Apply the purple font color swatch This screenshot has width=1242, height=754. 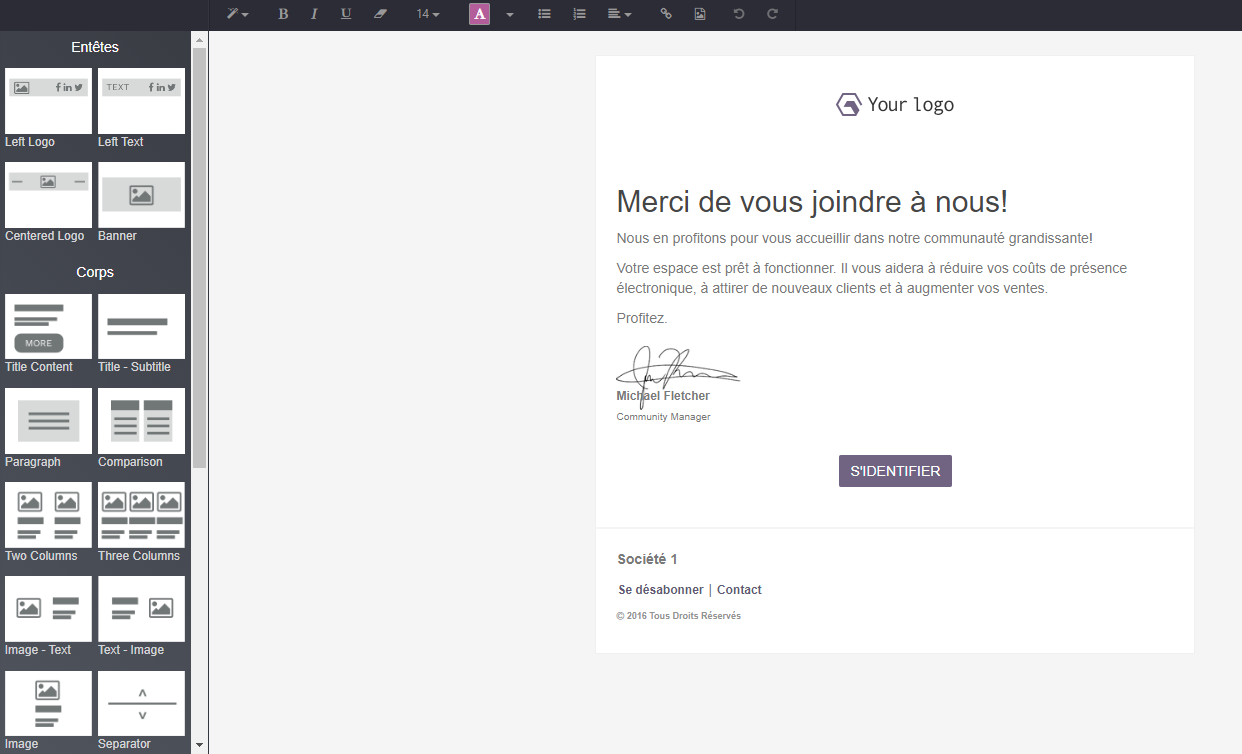[480, 14]
